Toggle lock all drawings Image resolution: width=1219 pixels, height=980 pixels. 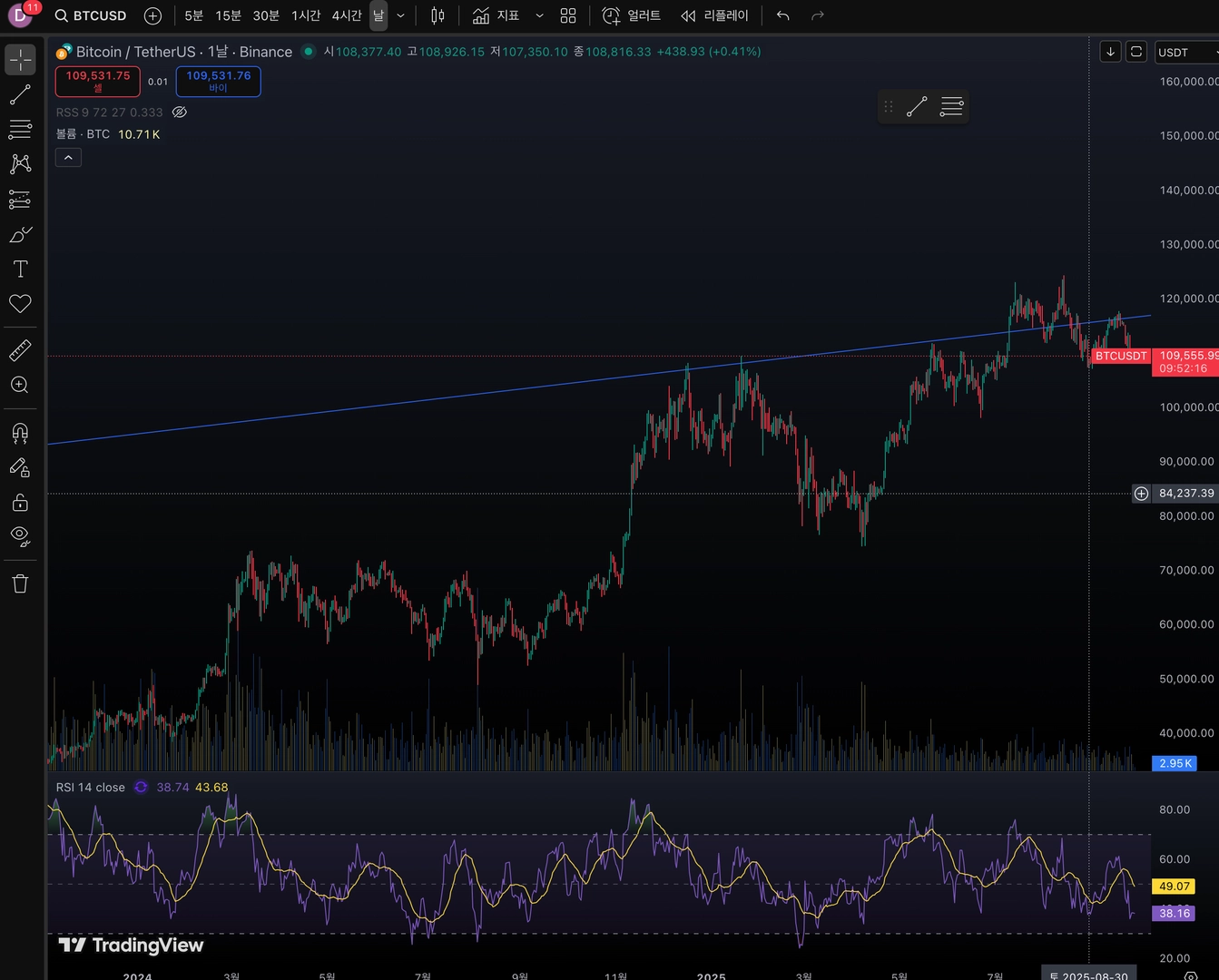20,502
